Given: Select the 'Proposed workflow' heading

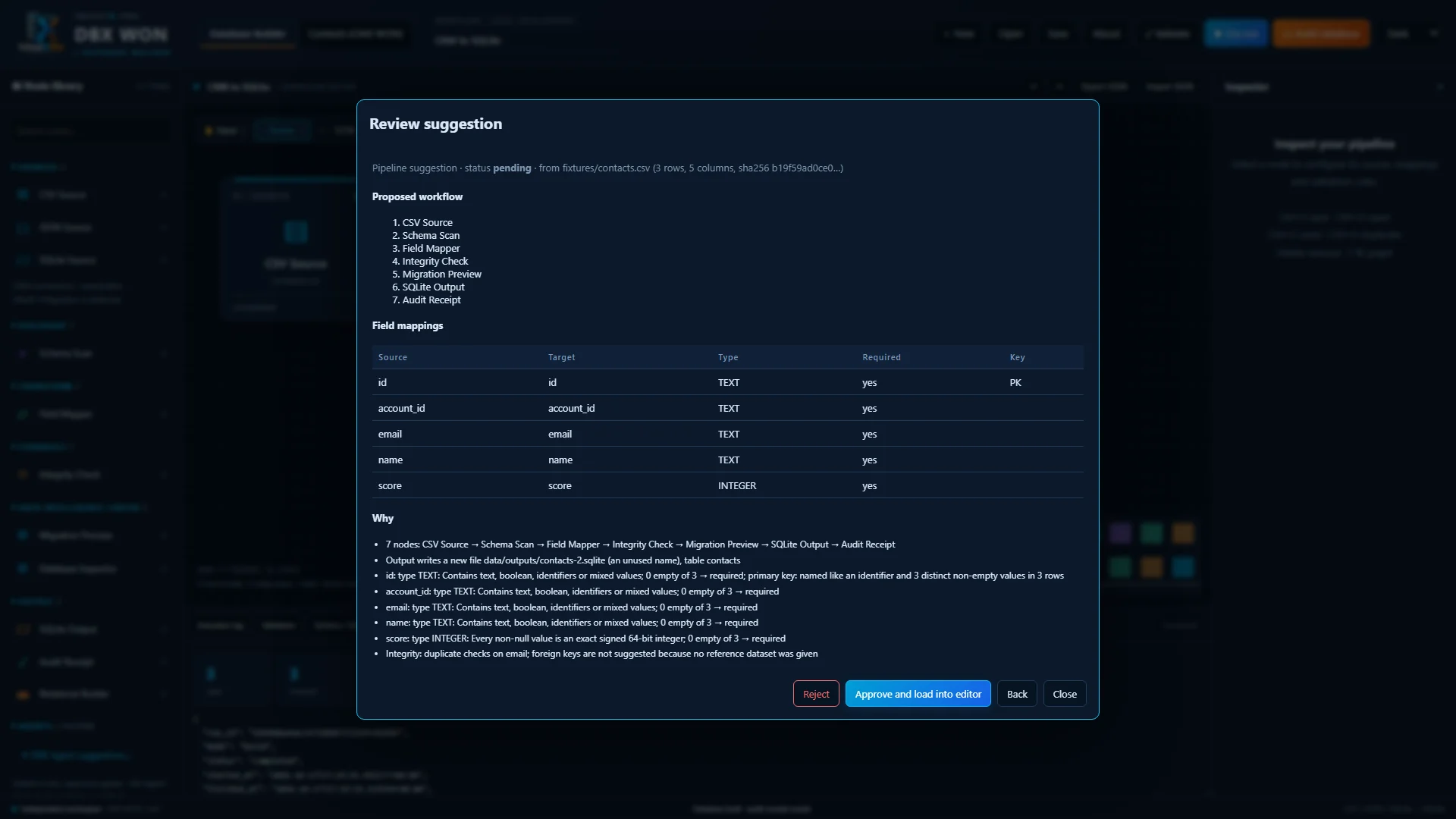Looking at the screenshot, I should [x=417, y=196].
